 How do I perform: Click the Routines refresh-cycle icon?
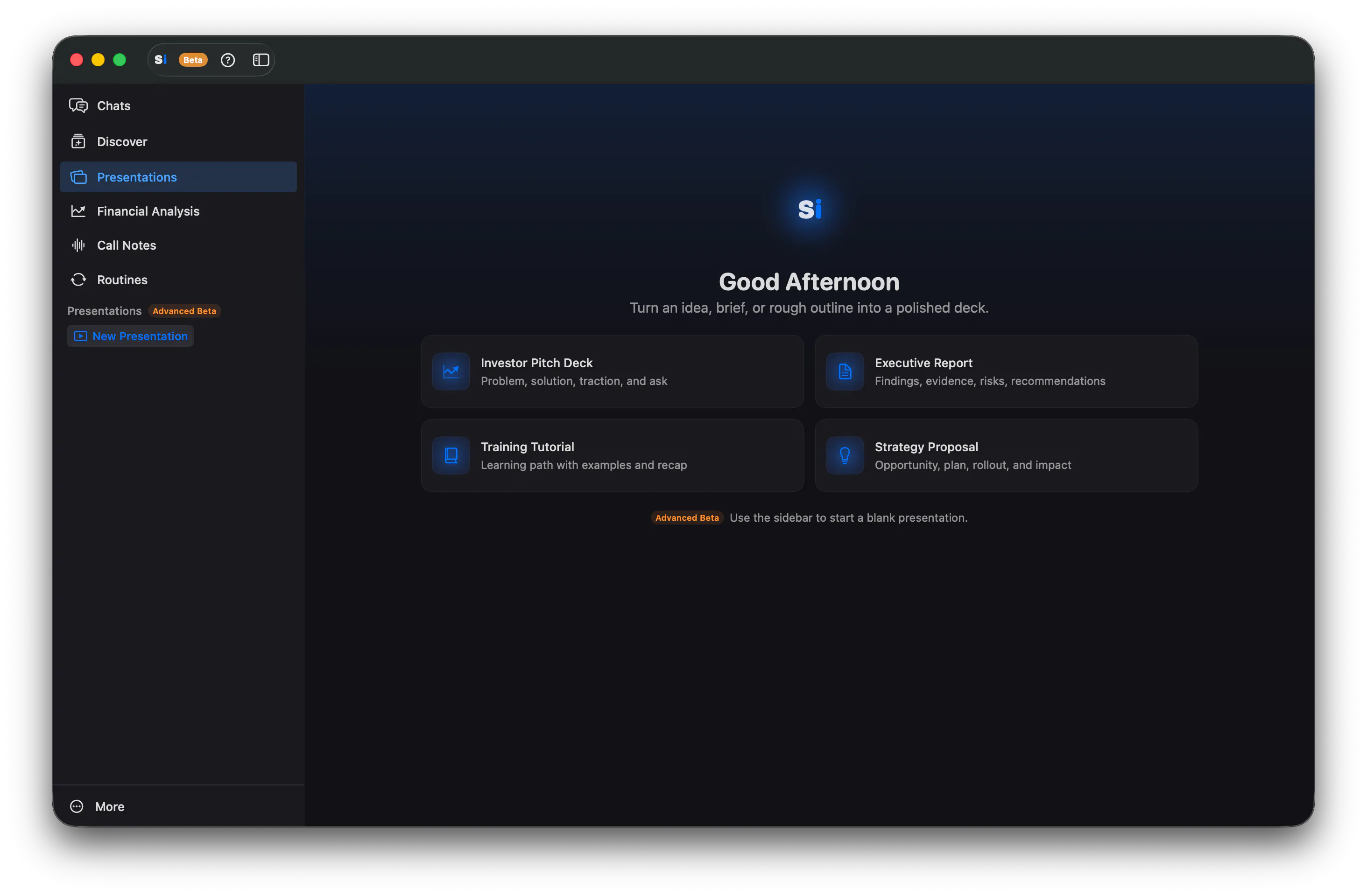click(x=78, y=280)
